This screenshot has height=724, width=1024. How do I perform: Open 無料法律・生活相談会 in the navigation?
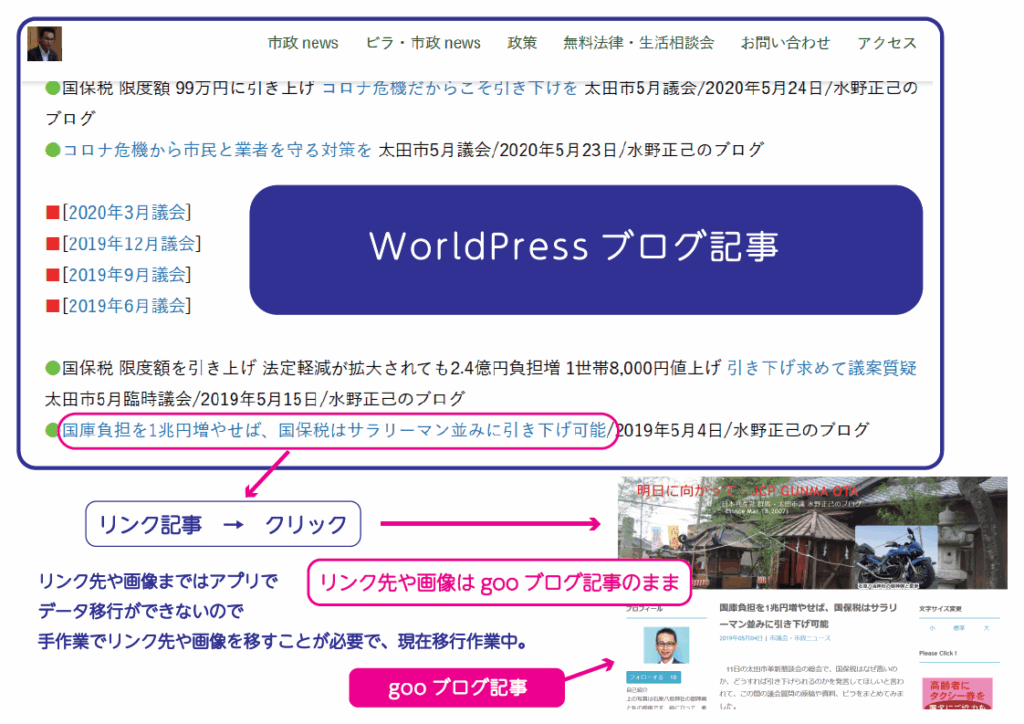tap(638, 43)
